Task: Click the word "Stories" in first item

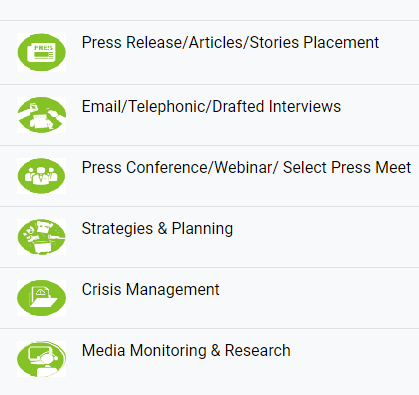Action: tap(274, 43)
